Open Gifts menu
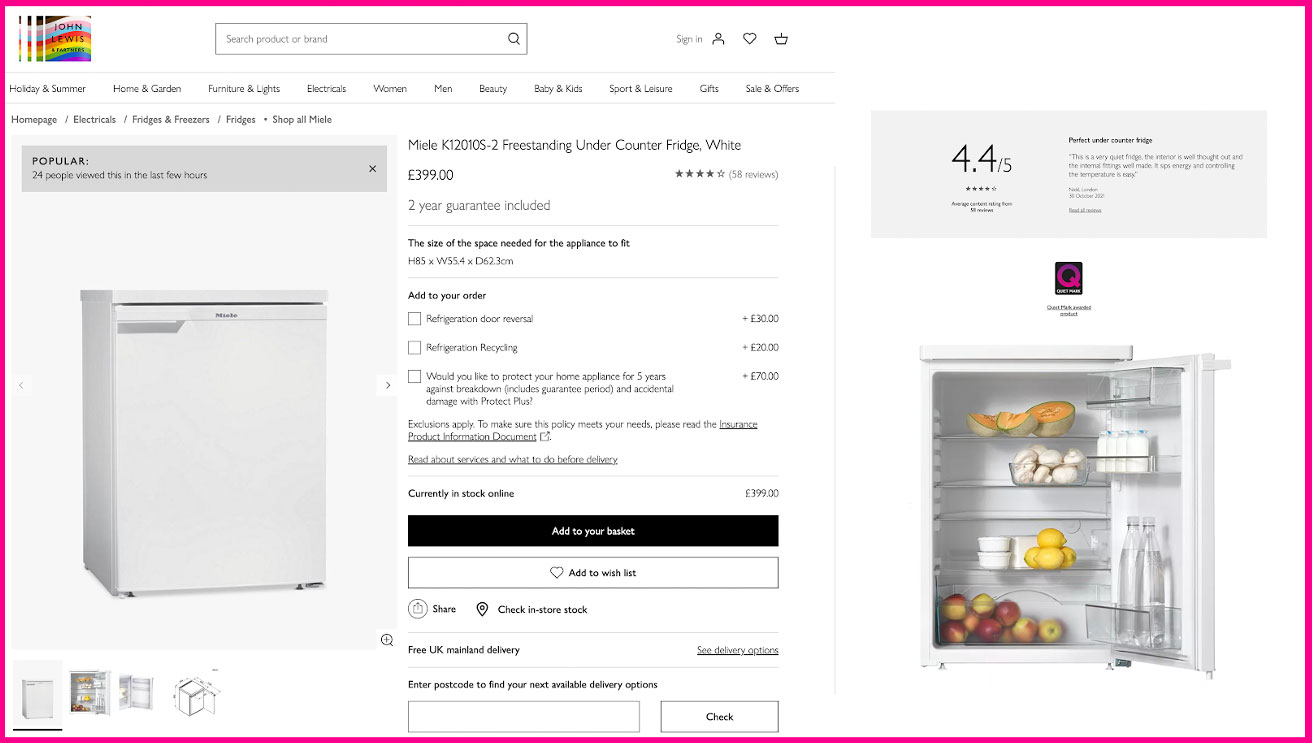The width and height of the screenshot is (1312, 743). [x=709, y=89]
